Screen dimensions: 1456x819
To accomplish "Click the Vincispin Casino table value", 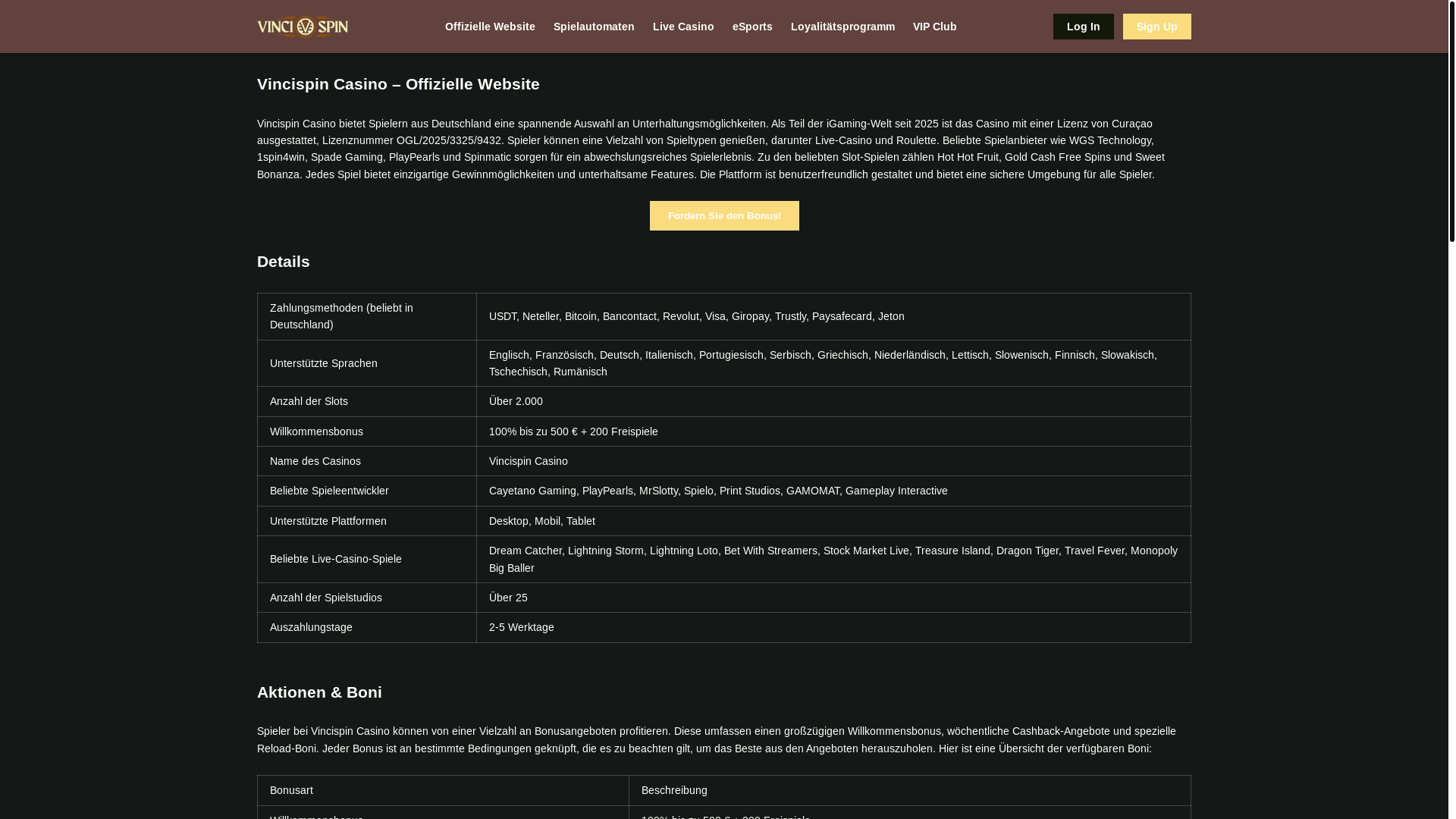I will 833,461.
